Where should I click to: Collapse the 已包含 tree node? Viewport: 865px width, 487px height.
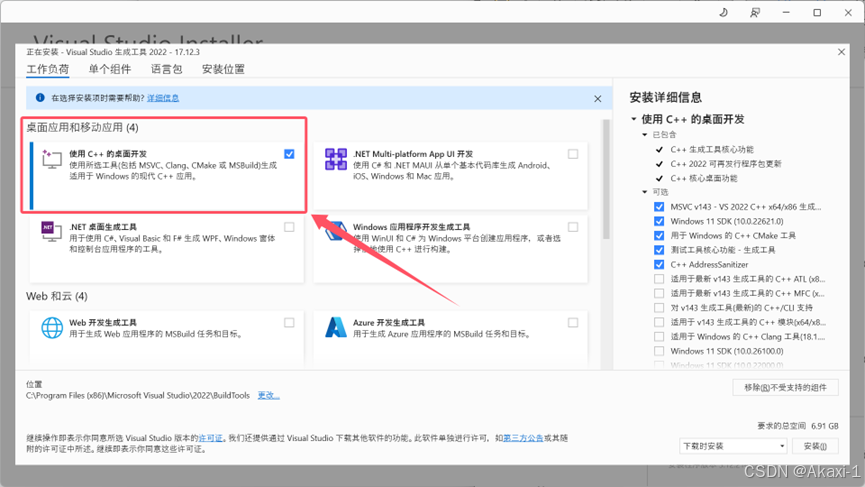(x=644, y=135)
